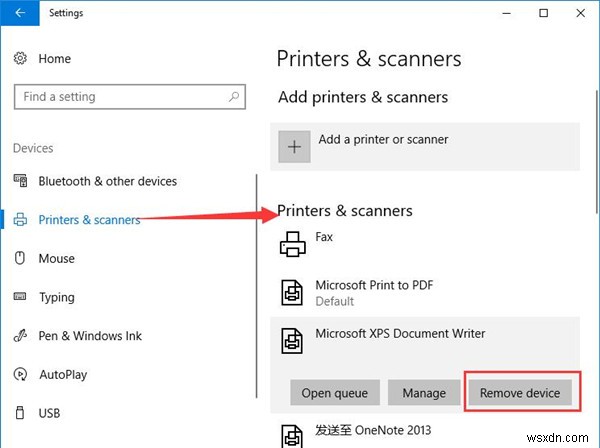Click the Manage button
The width and height of the screenshot is (600, 448).
pos(424,393)
